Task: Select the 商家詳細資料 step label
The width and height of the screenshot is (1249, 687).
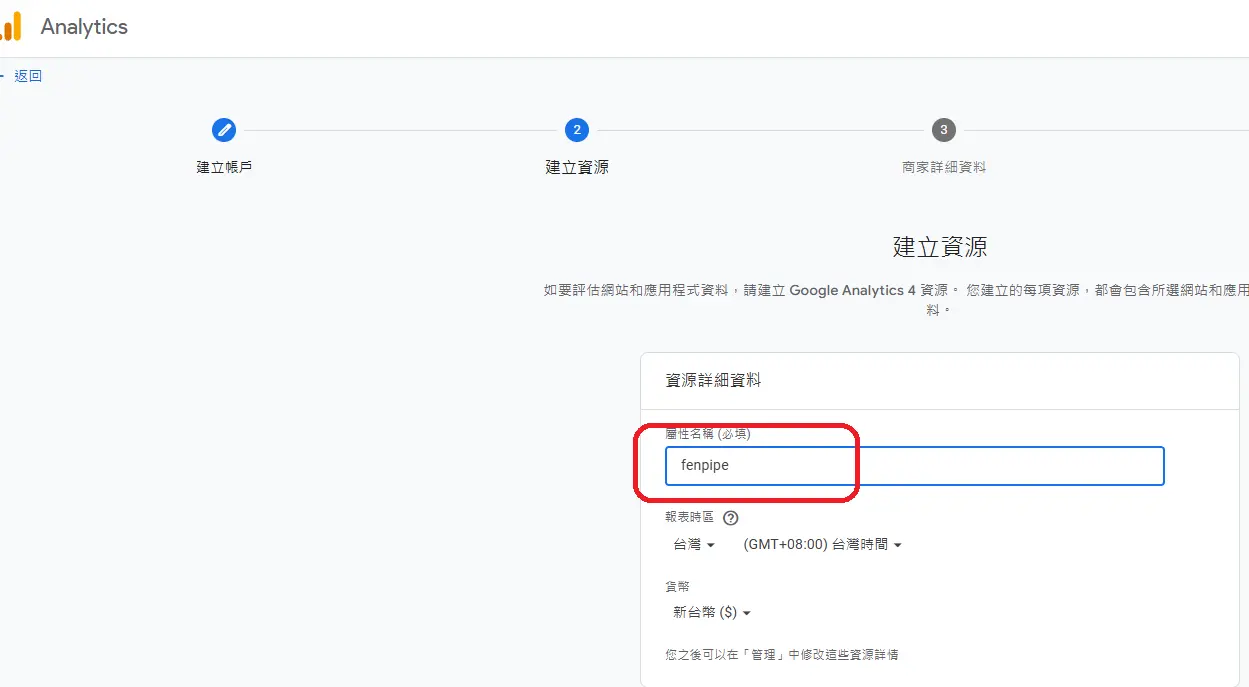Action: pos(941,167)
